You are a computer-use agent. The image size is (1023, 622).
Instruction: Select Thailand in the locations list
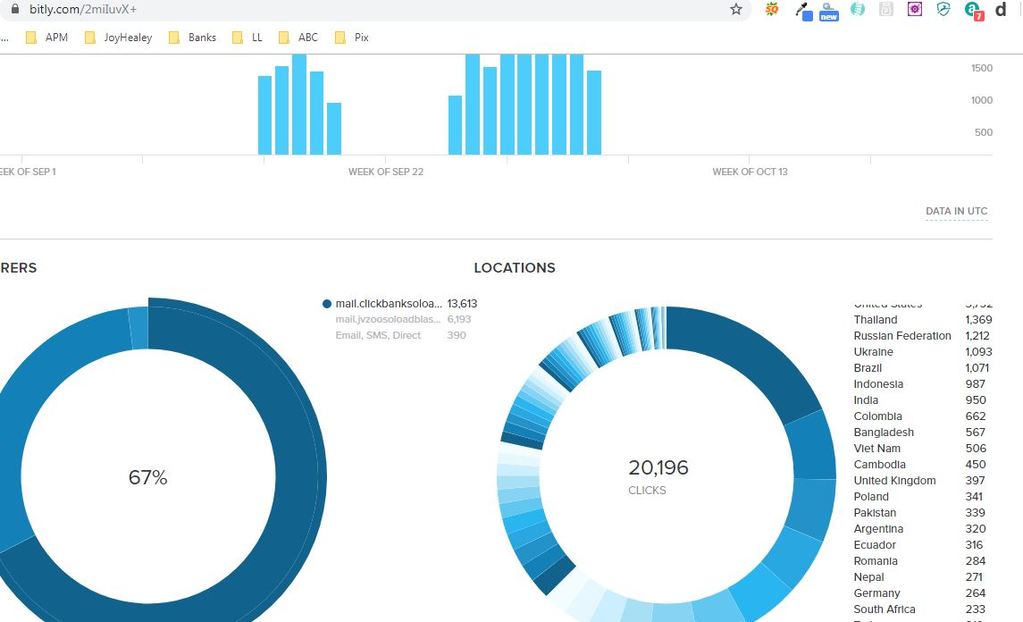[923, 320]
